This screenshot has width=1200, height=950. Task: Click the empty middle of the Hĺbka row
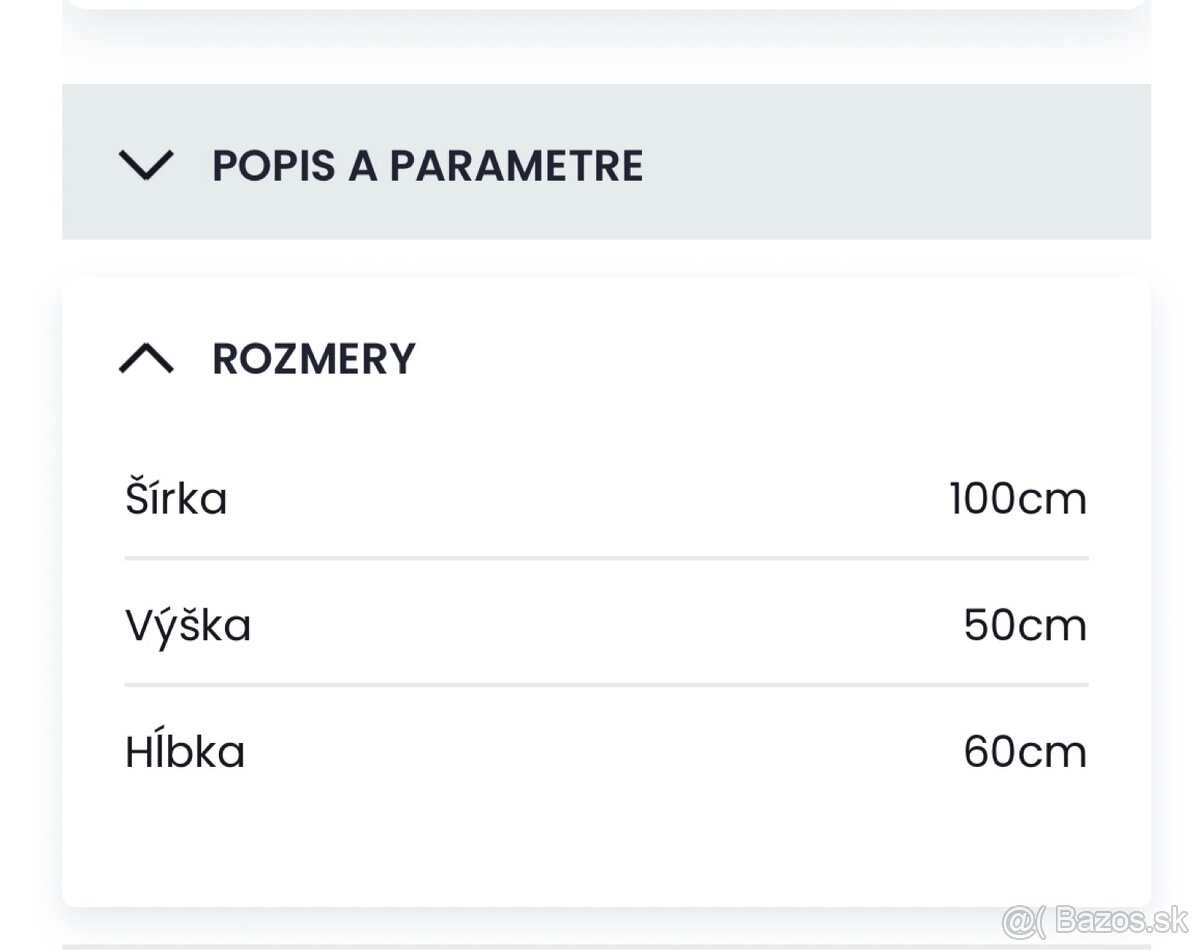pos(600,752)
